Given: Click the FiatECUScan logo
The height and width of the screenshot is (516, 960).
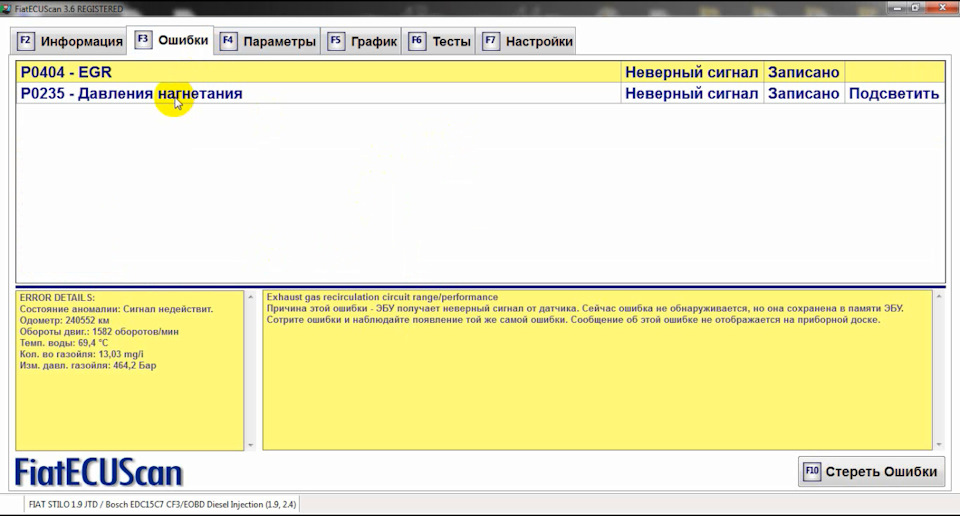Looking at the screenshot, I should point(99,473).
